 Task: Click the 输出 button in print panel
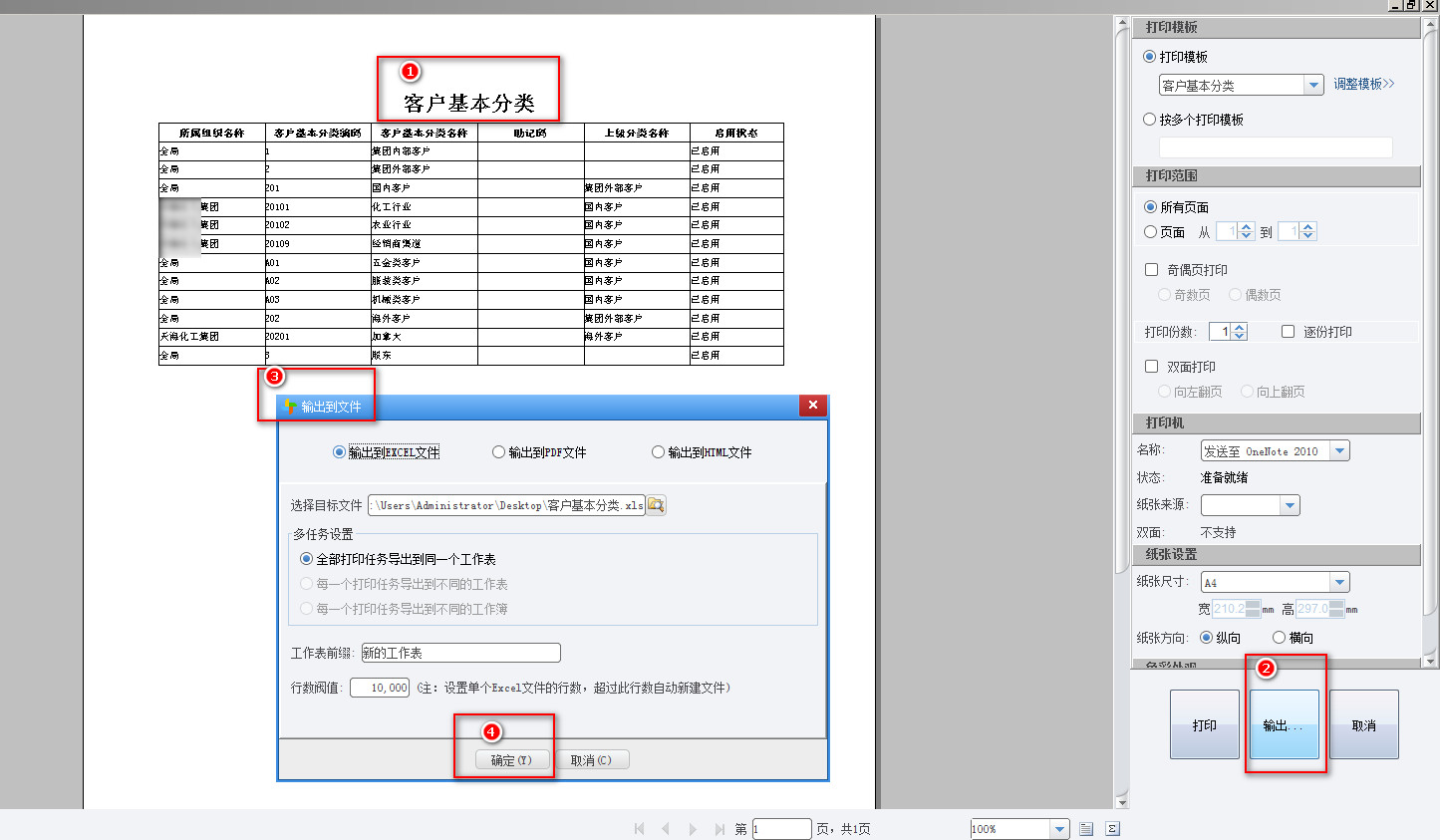pyautogui.click(x=1284, y=724)
